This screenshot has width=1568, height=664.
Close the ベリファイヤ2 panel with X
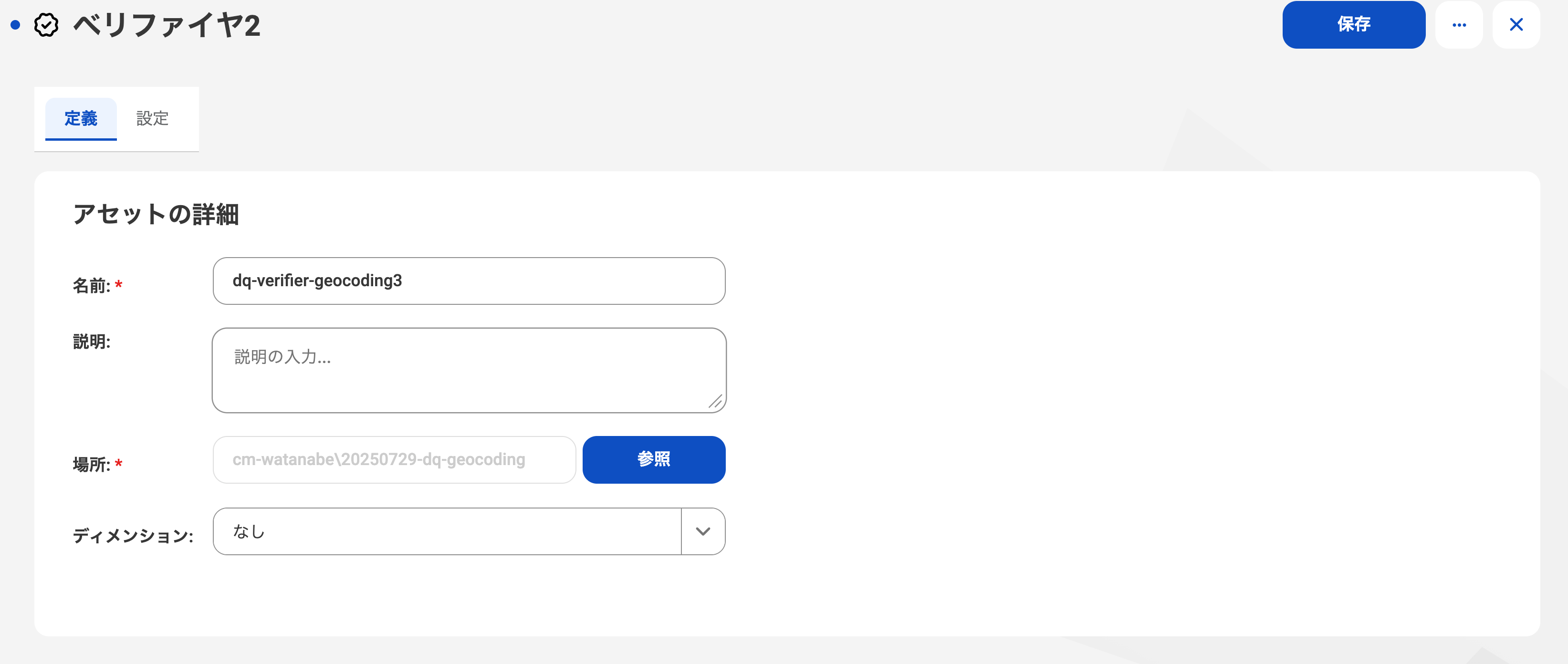pyautogui.click(x=1516, y=25)
